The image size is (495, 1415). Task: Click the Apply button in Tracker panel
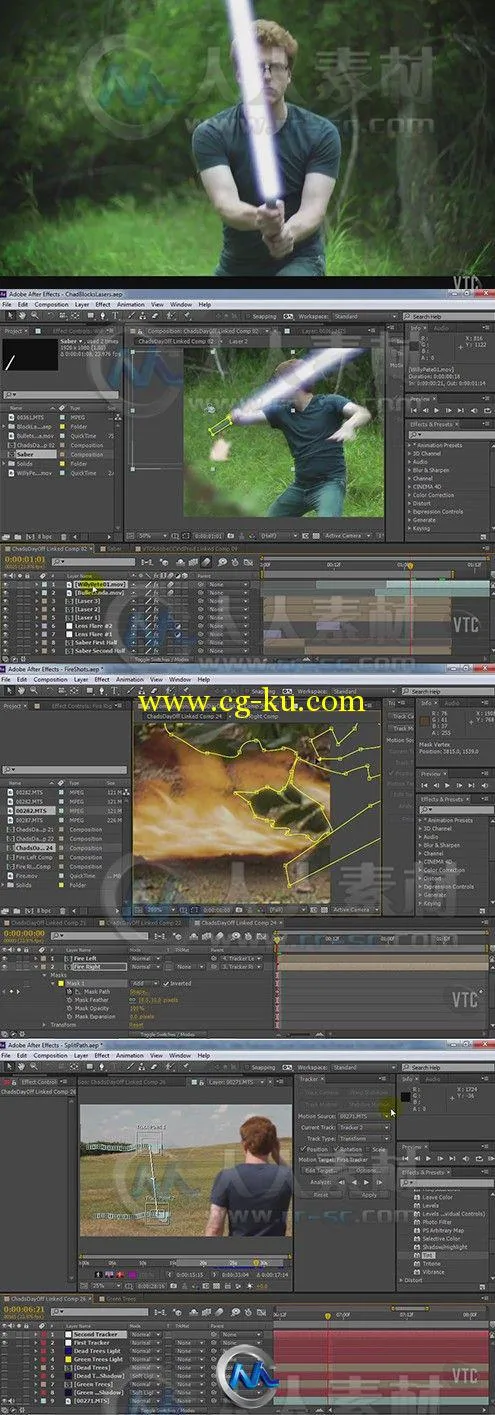[368, 1195]
